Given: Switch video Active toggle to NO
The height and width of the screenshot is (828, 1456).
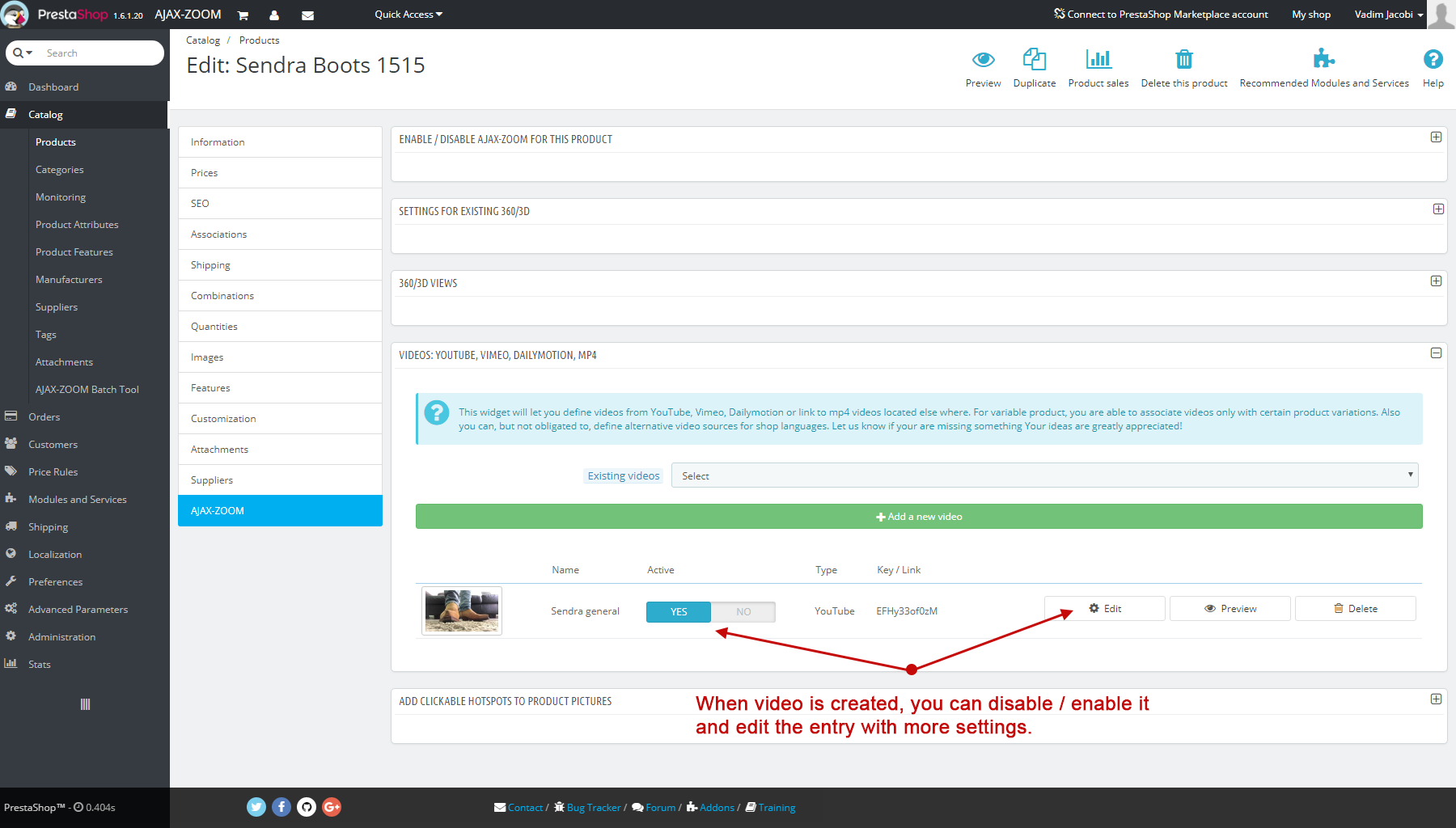Looking at the screenshot, I should tap(743, 612).
